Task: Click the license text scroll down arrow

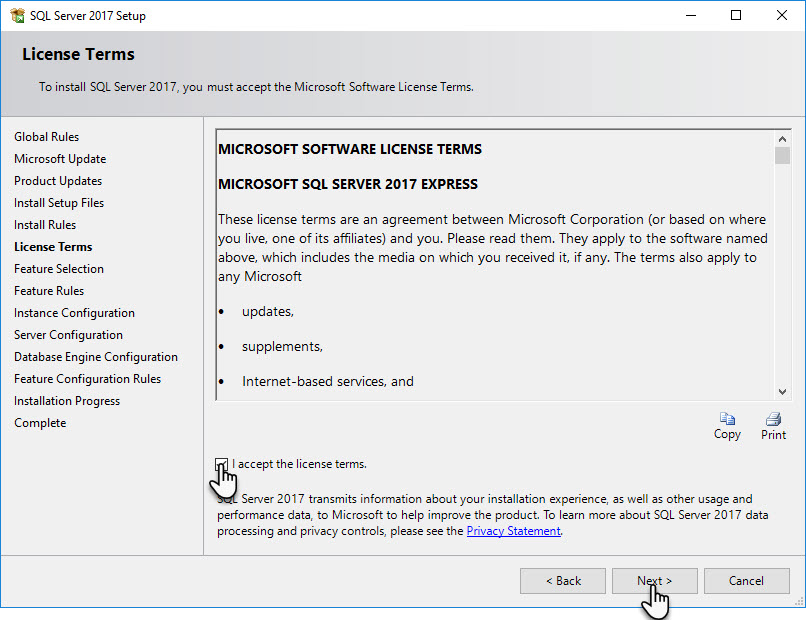Action: click(782, 392)
